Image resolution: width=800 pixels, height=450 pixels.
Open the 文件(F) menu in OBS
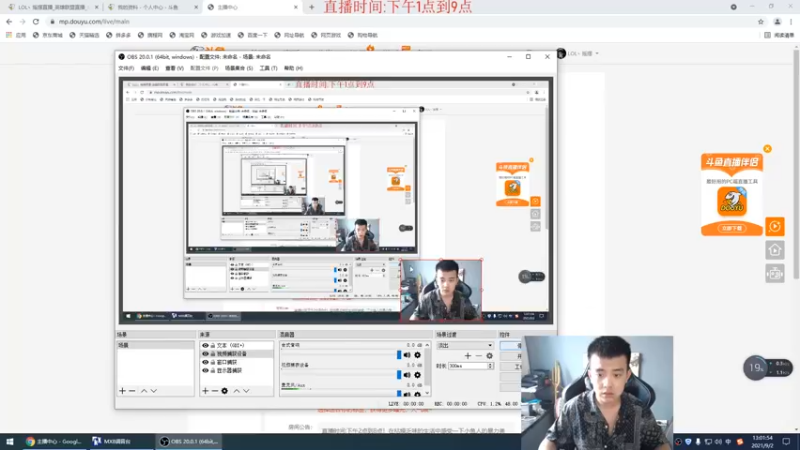126,68
